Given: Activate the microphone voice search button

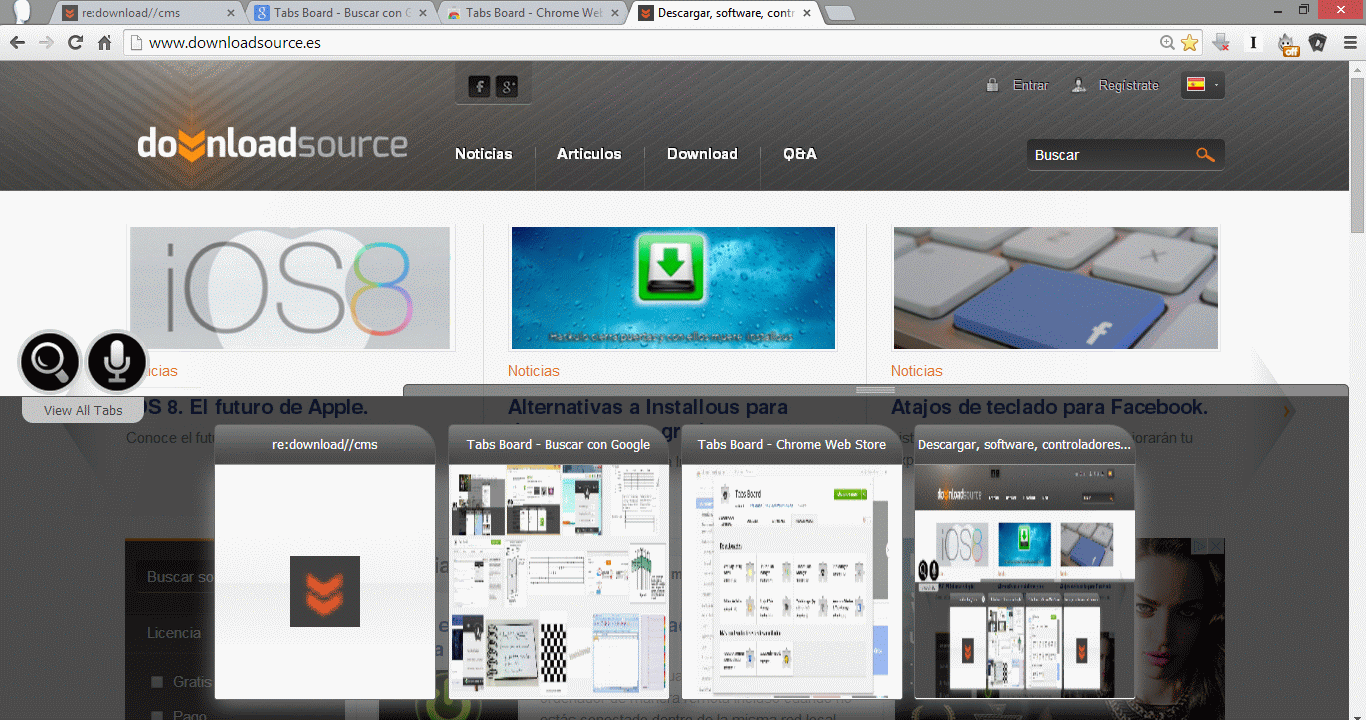Looking at the screenshot, I should (x=117, y=362).
